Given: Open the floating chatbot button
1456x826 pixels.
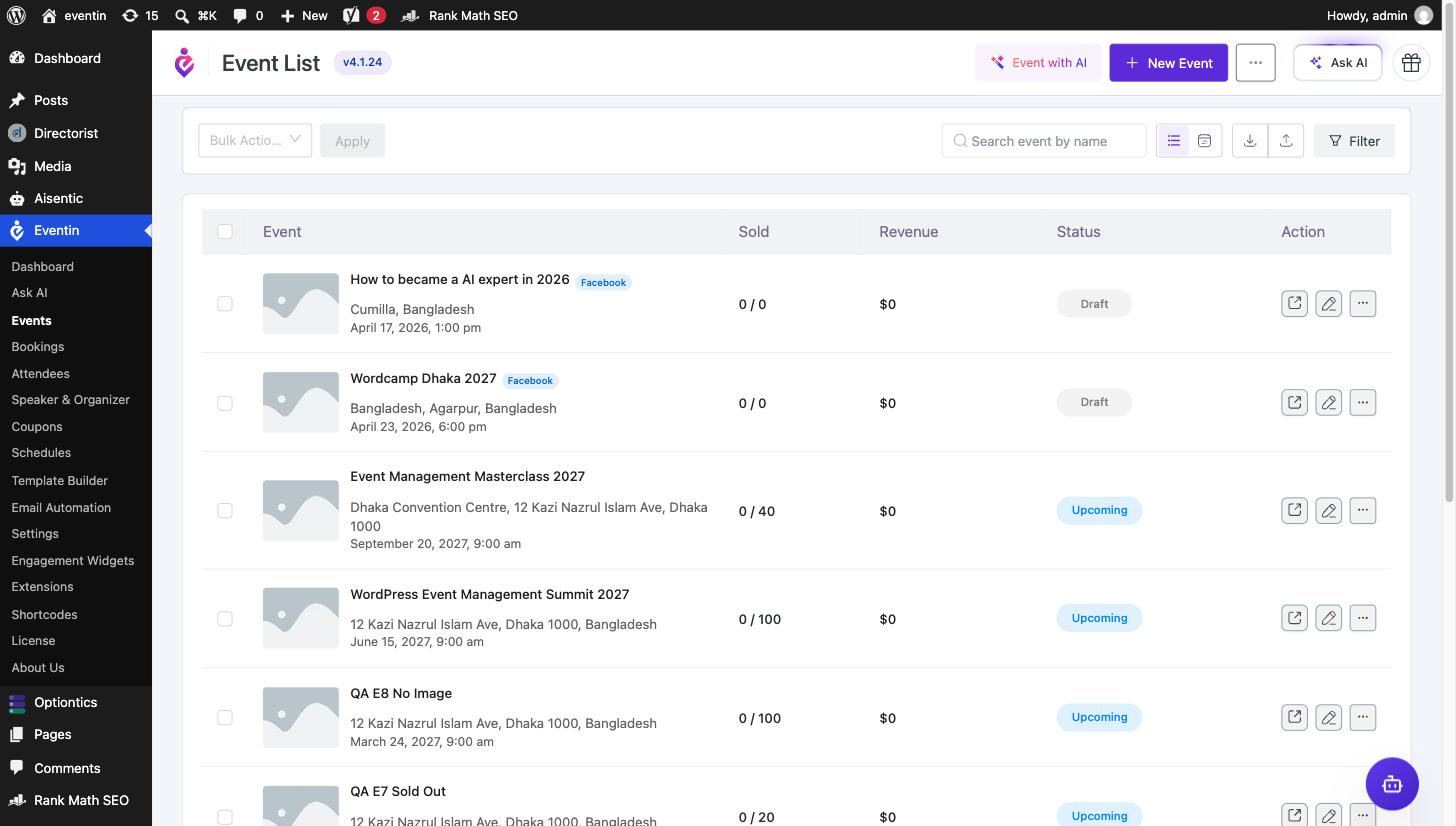Looking at the screenshot, I should [x=1392, y=784].
